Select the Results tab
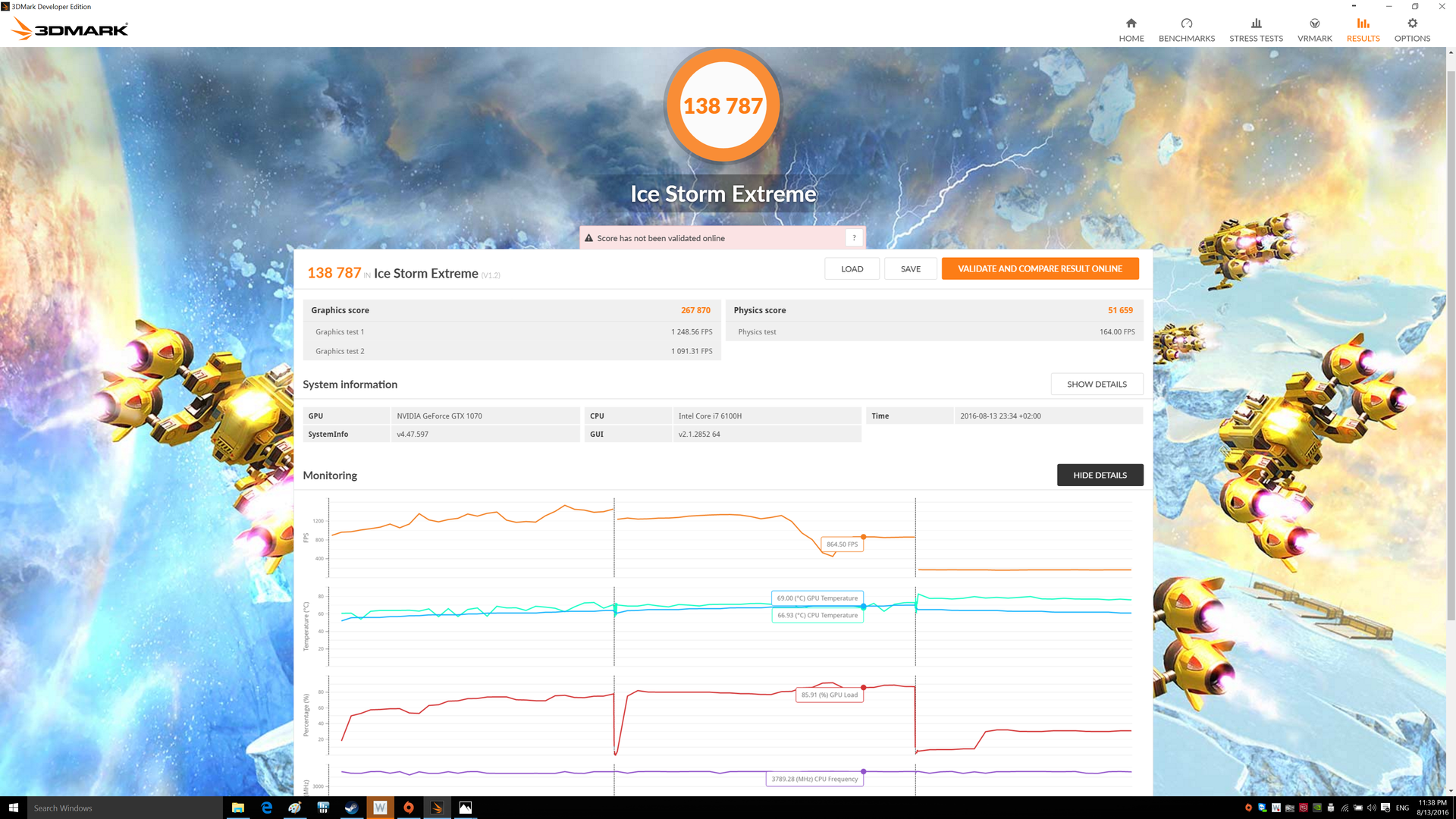 (1363, 30)
